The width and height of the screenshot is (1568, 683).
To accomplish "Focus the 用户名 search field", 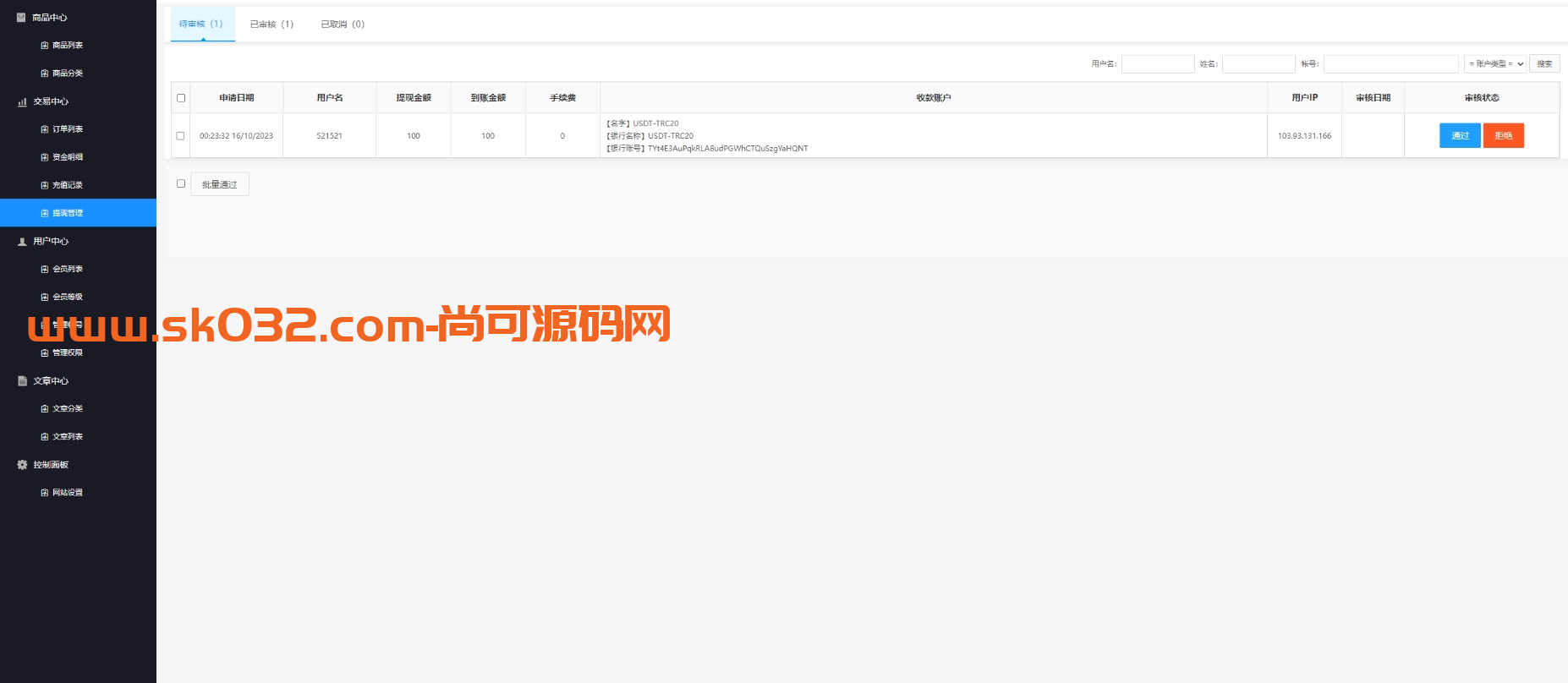I will [x=1158, y=63].
